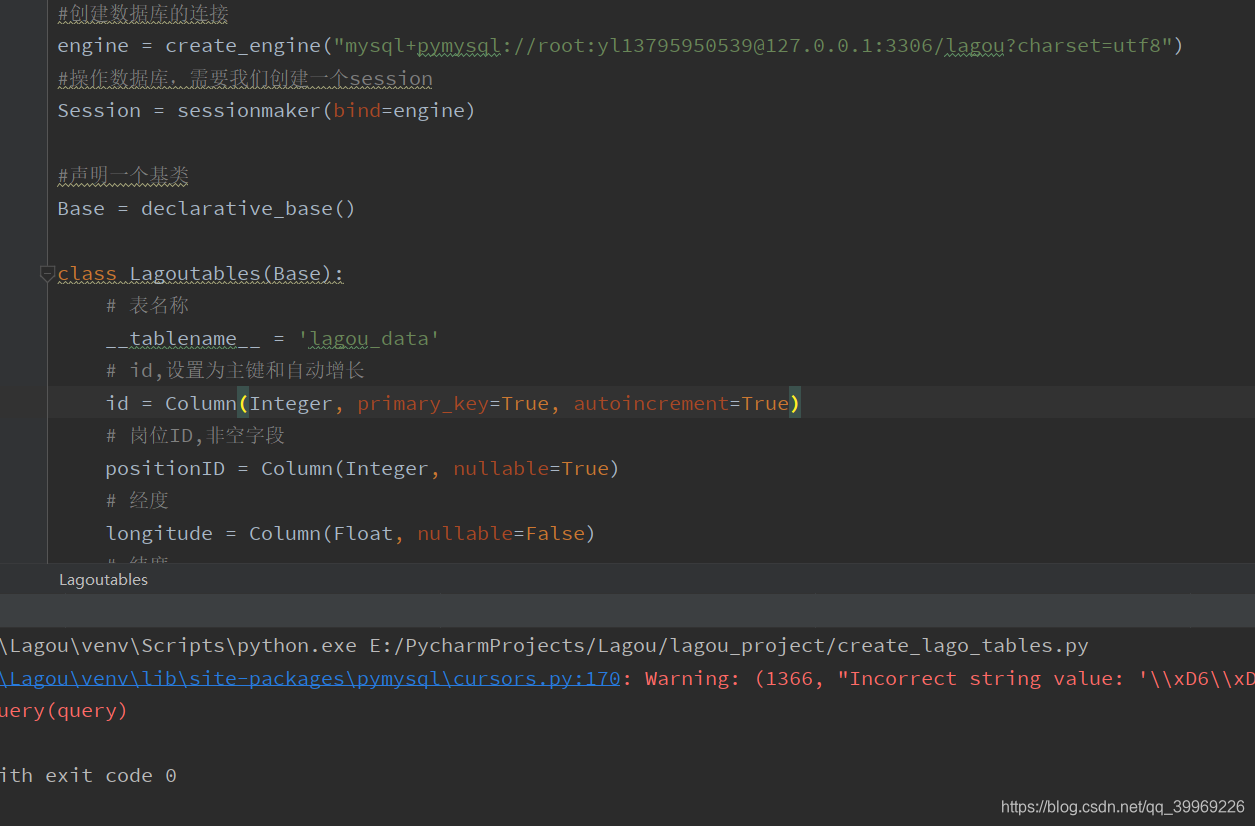Image resolution: width=1255 pixels, height=826 pixels.
Task: Click the 'longitude' variable name
Action: [159, 534]
